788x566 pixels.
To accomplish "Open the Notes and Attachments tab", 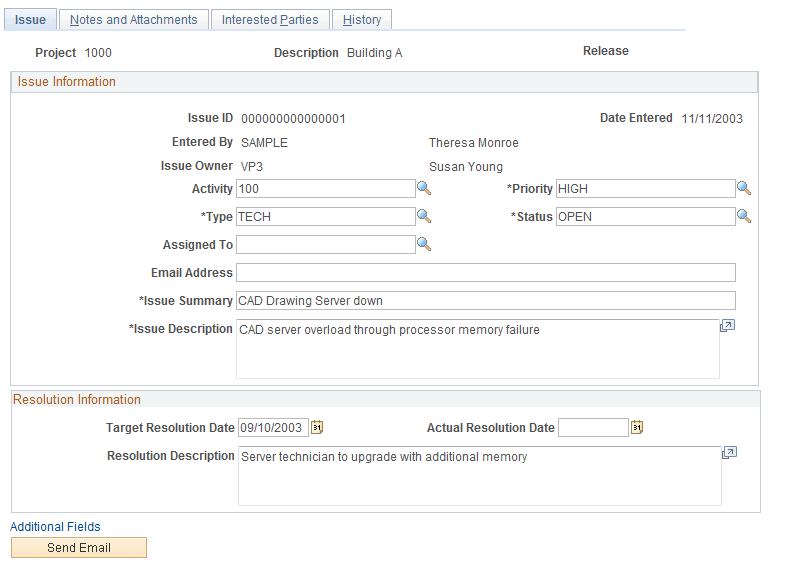I will coord(134,20).
